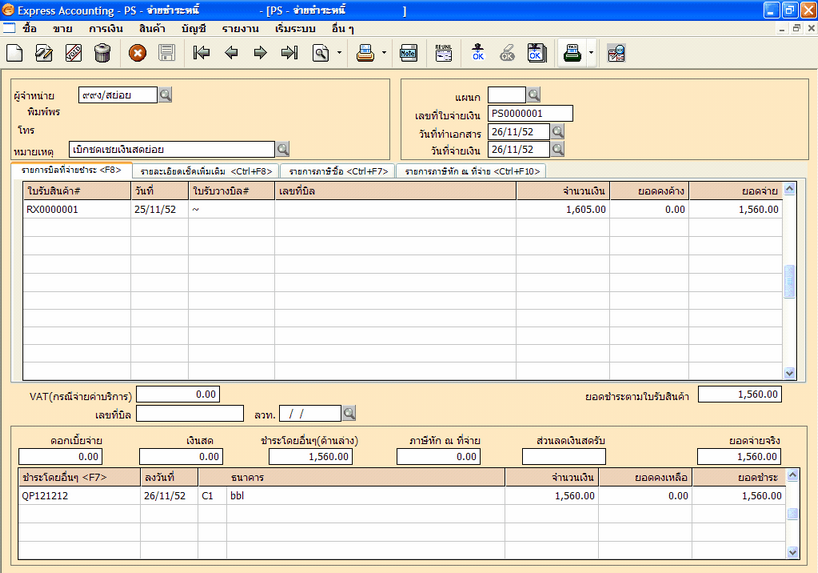Click the trash can delete icon
Image resolution: width=818 pixels, height=573 pixels.
click(x=102, y=53)
